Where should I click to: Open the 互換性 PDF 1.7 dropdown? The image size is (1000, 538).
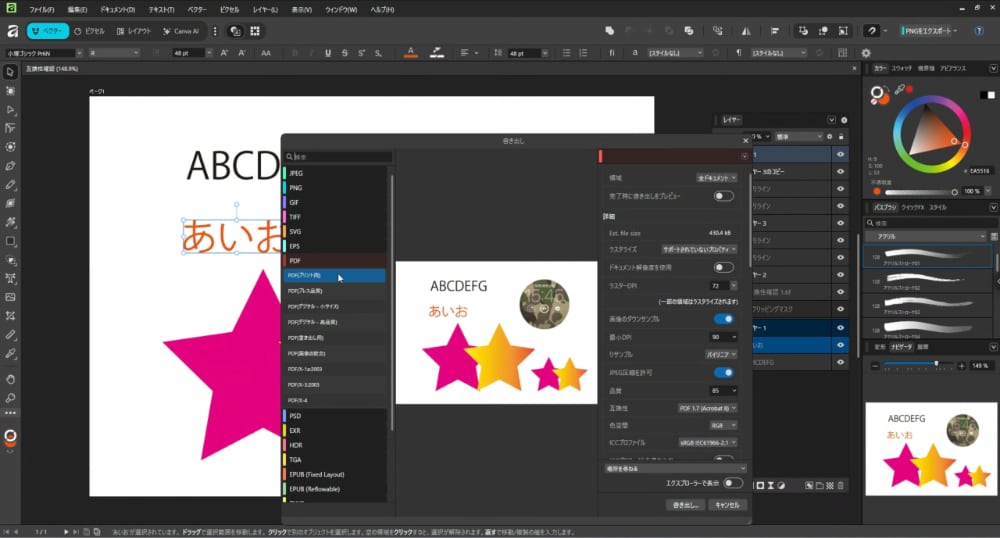pyautogui.click(x=708, y=408)
